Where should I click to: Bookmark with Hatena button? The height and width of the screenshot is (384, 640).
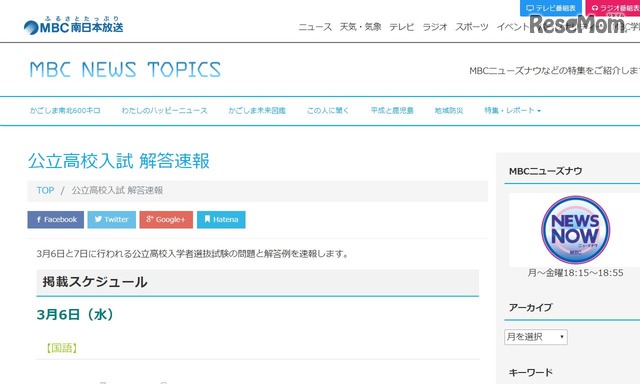click(221, 220)
